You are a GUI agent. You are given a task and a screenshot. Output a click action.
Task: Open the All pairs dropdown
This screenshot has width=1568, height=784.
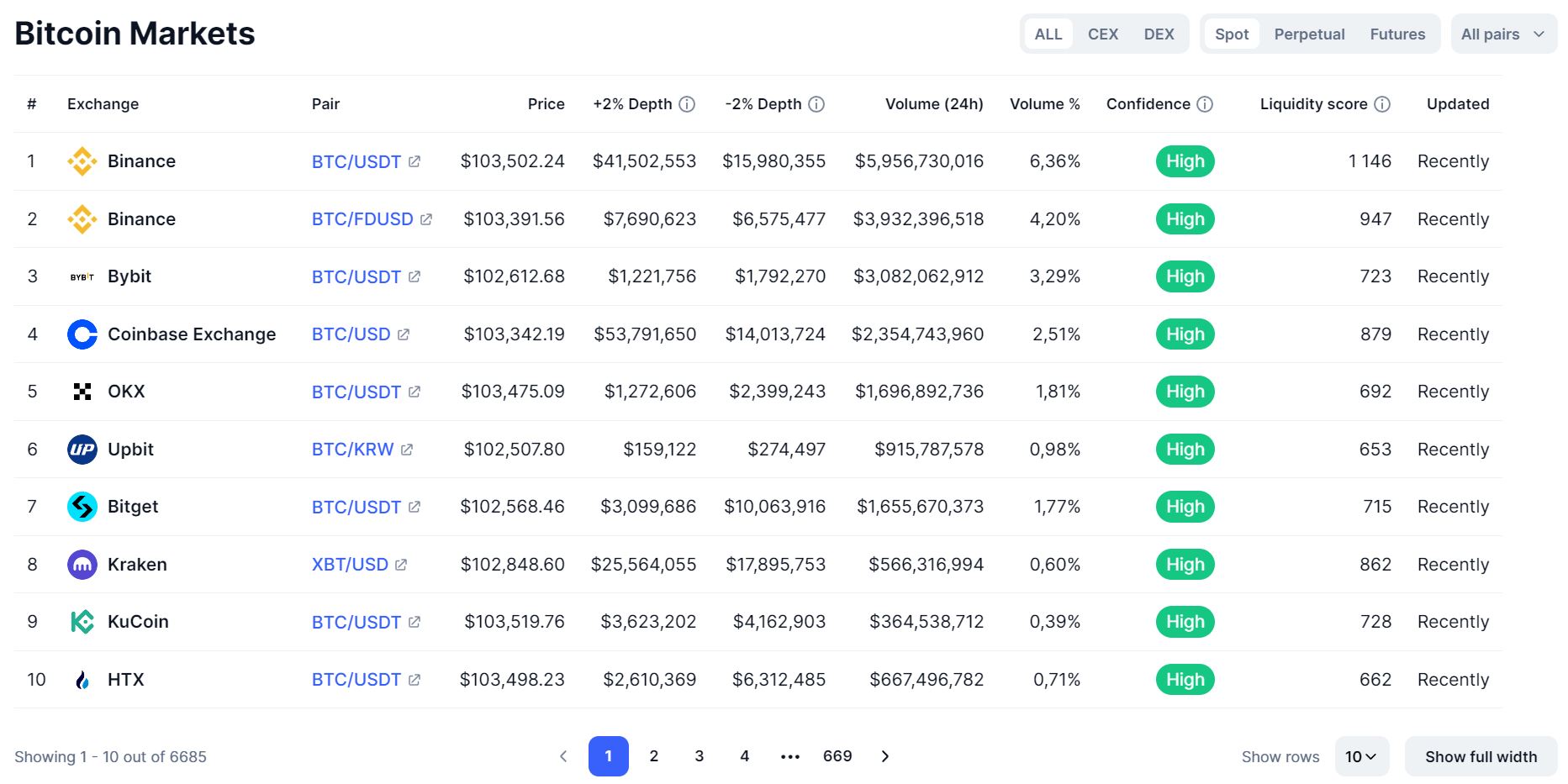(x=1503, y=34)
